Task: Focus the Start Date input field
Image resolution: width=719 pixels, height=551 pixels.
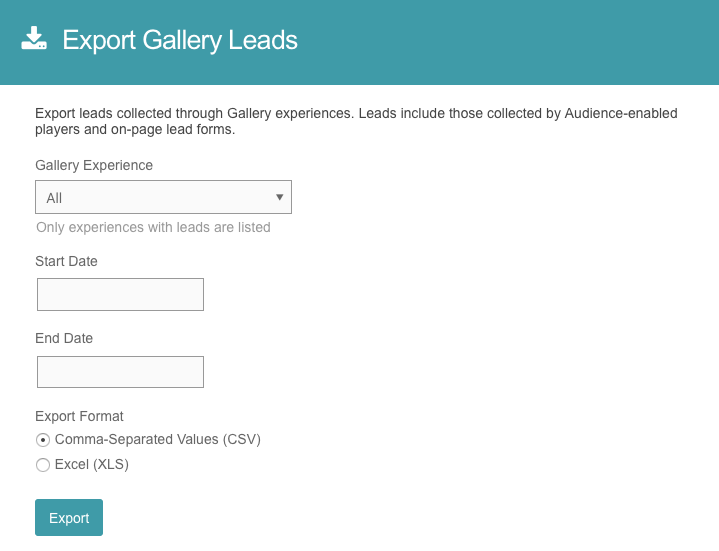Action: 120,295
